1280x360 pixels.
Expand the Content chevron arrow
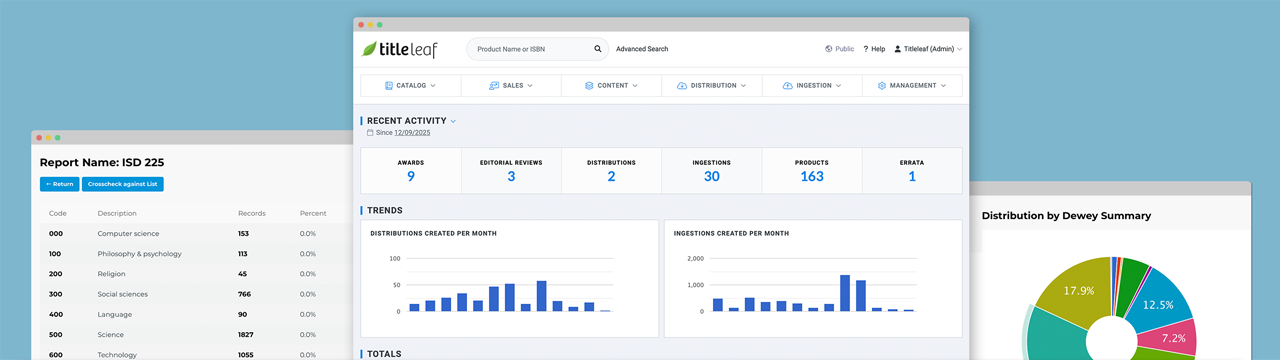pos(635,86)
